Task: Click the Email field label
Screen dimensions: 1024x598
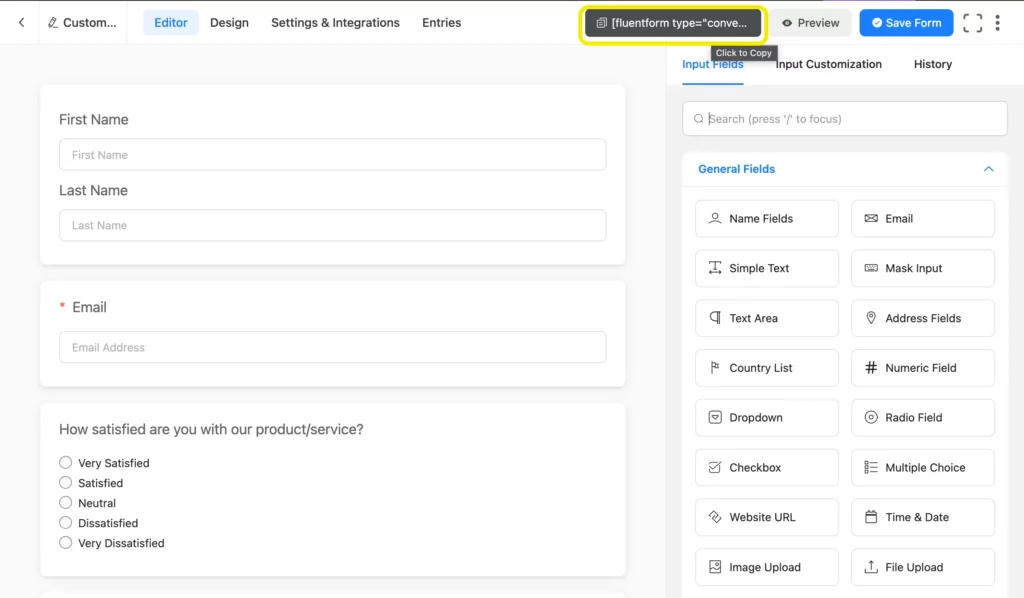Action: [89, 307]
